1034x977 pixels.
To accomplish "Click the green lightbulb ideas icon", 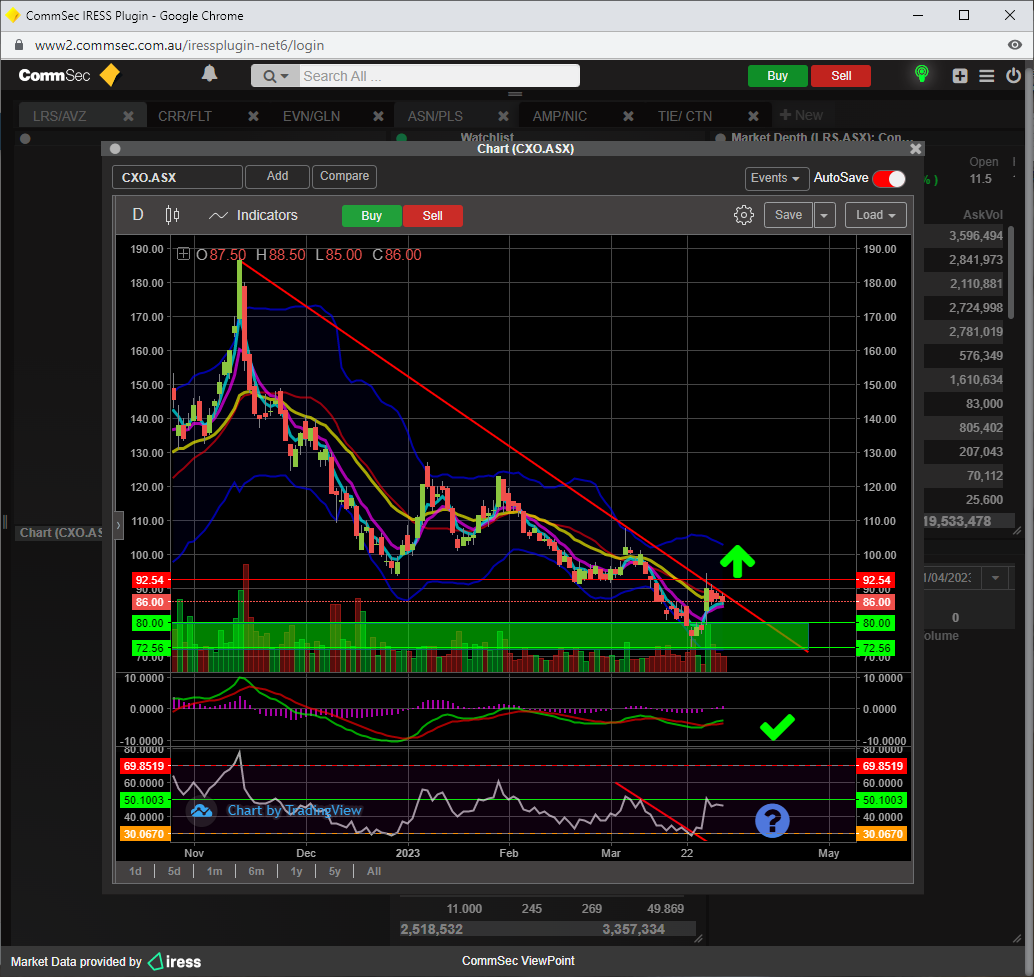I will (922, 75).
